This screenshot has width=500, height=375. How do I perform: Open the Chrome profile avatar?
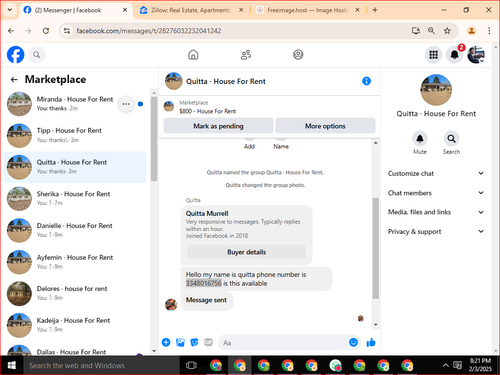[x=471, y=31]
